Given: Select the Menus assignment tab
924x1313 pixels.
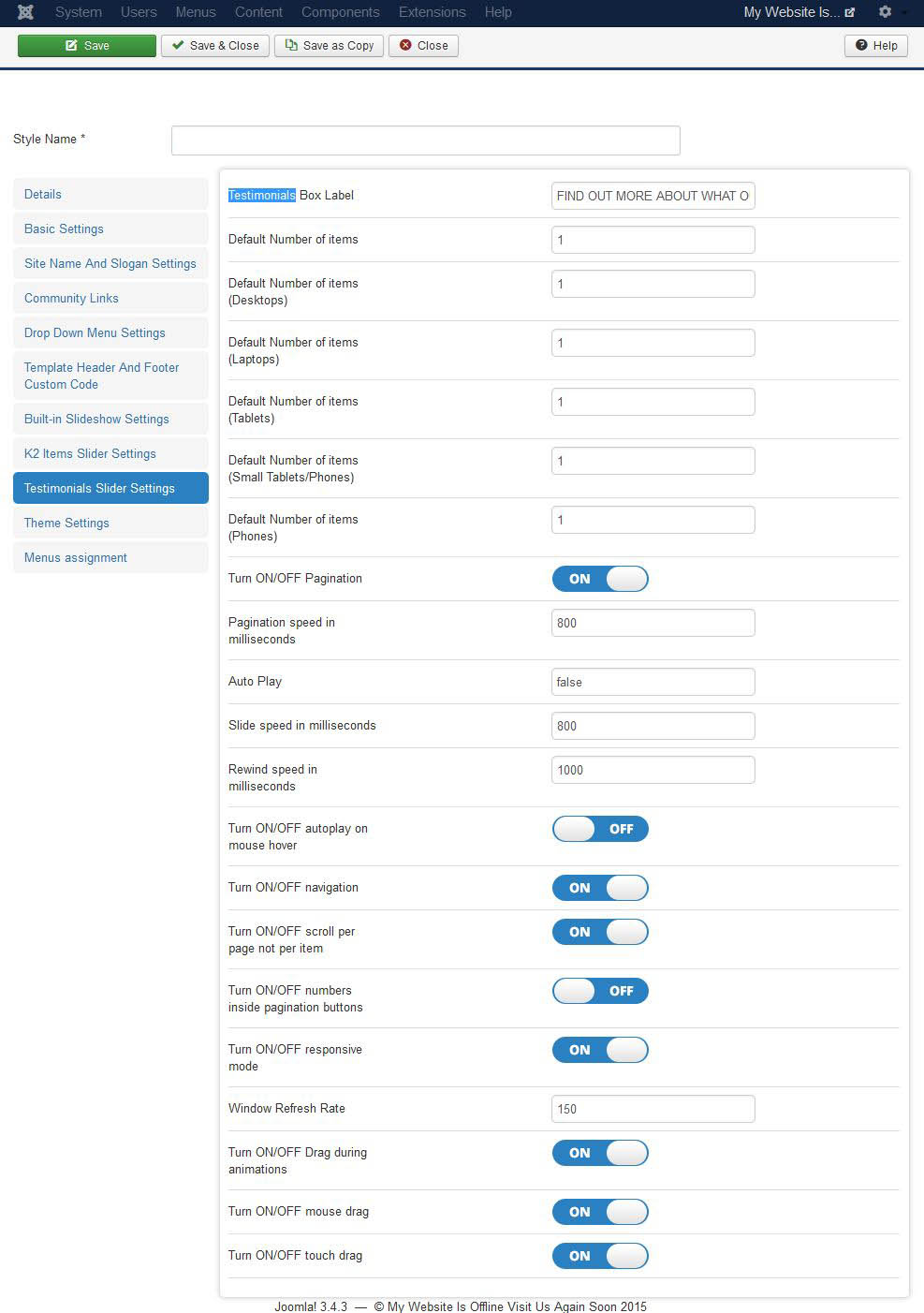Looking at the screenshot, I should click(110, 557).
